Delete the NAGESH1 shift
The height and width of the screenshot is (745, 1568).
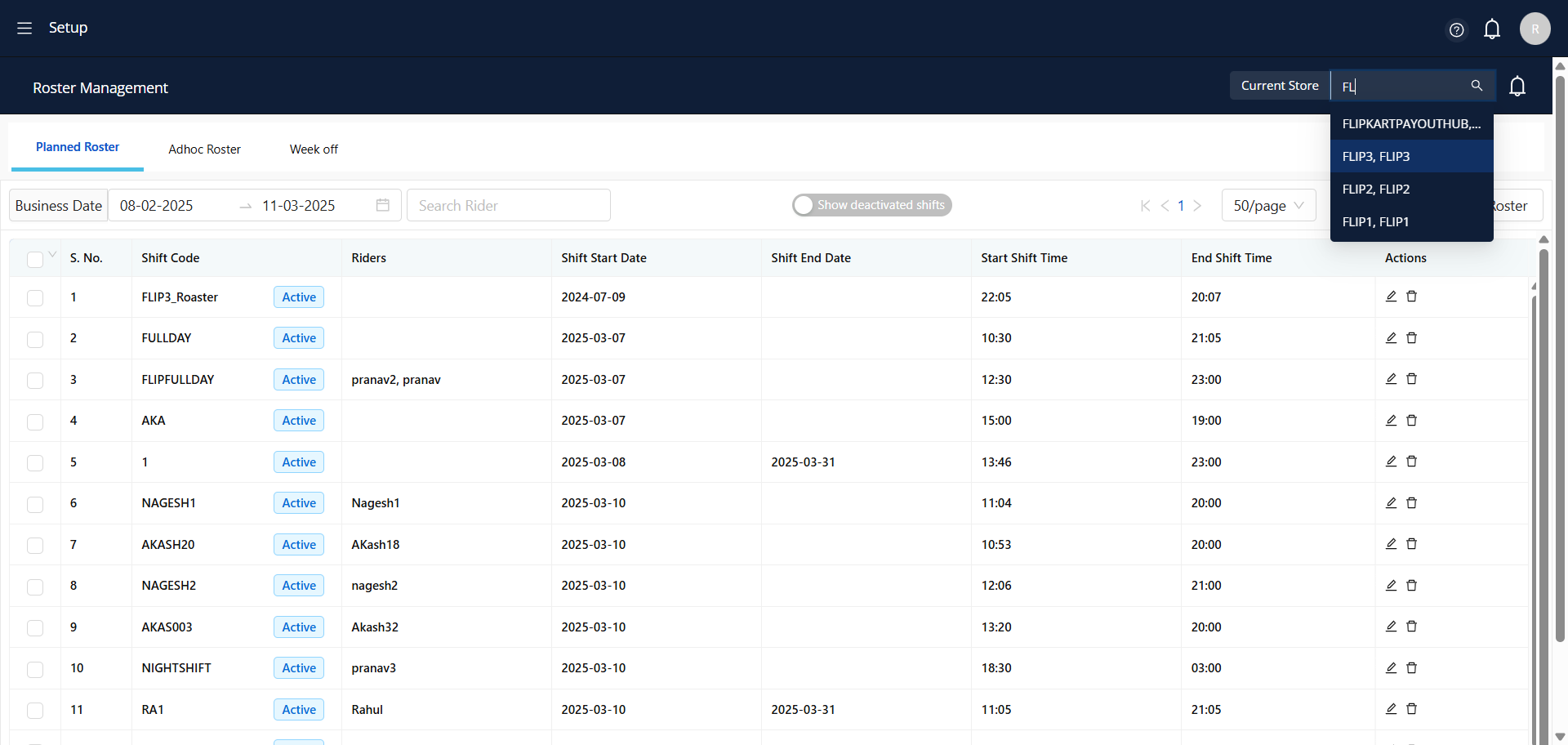pyautogui.click(x=1411, y=502)
